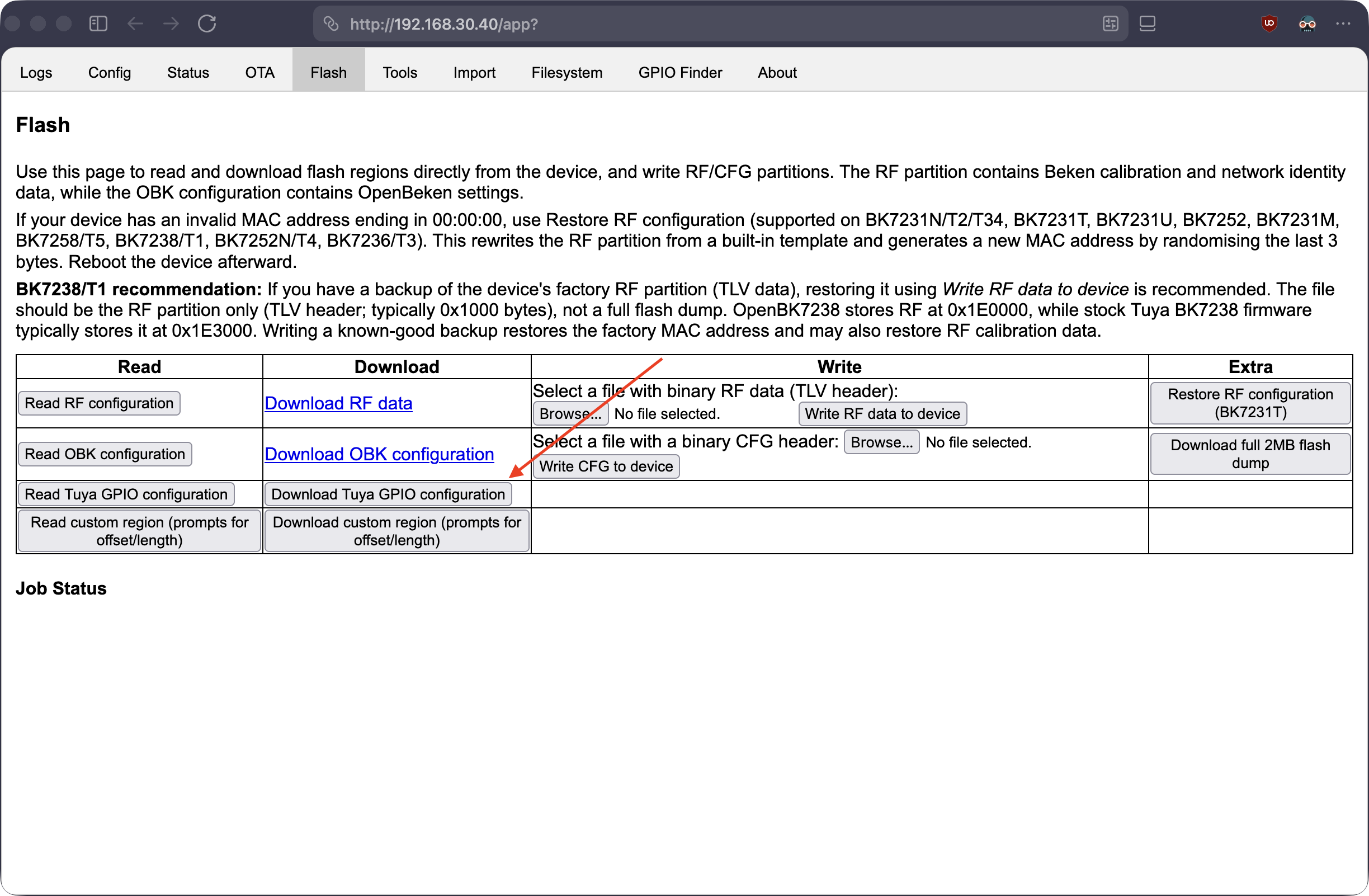Open the Tools tab
Viewport: 1369px width, 896px height.
tap(400, 73)
